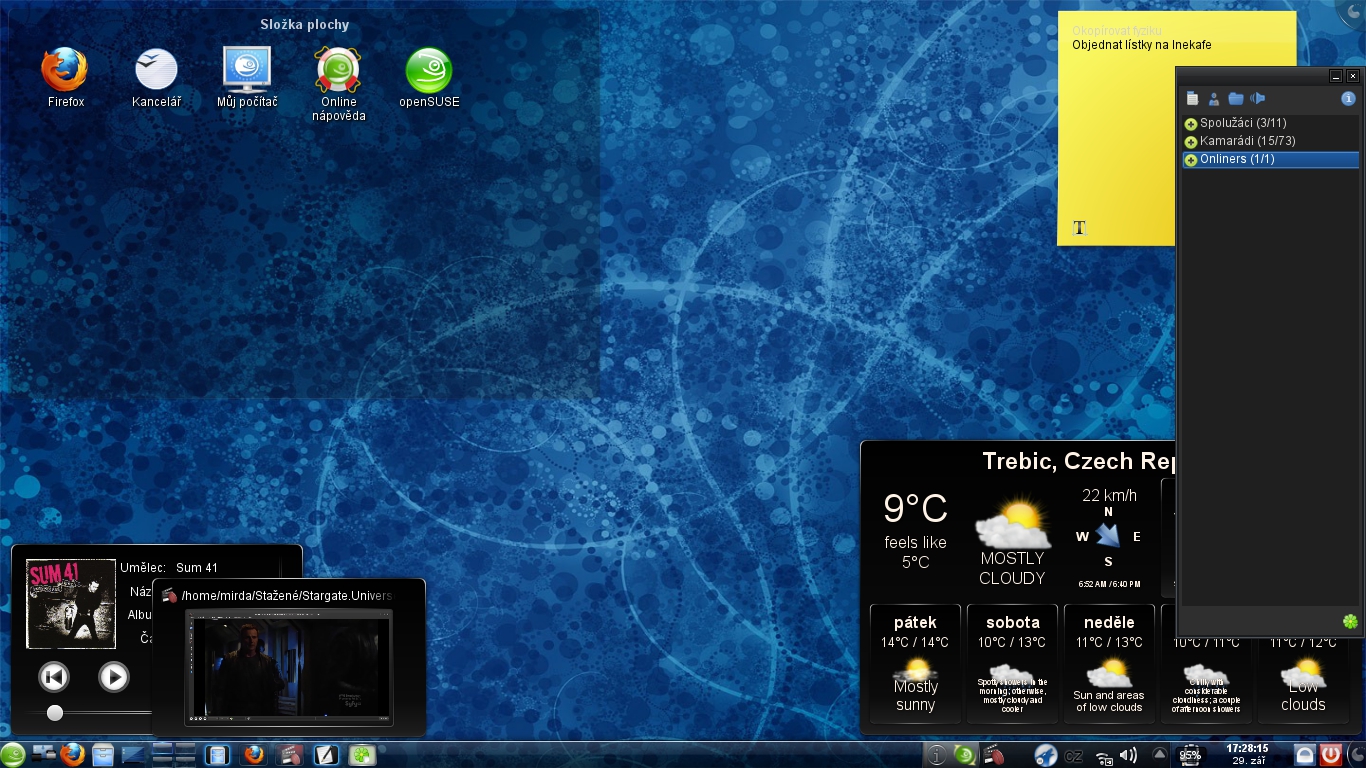Click the Umělec: Sum 41 artist label
This screenshot has height=768, width=1366.
pyautogui.click(x=169, y=567)
